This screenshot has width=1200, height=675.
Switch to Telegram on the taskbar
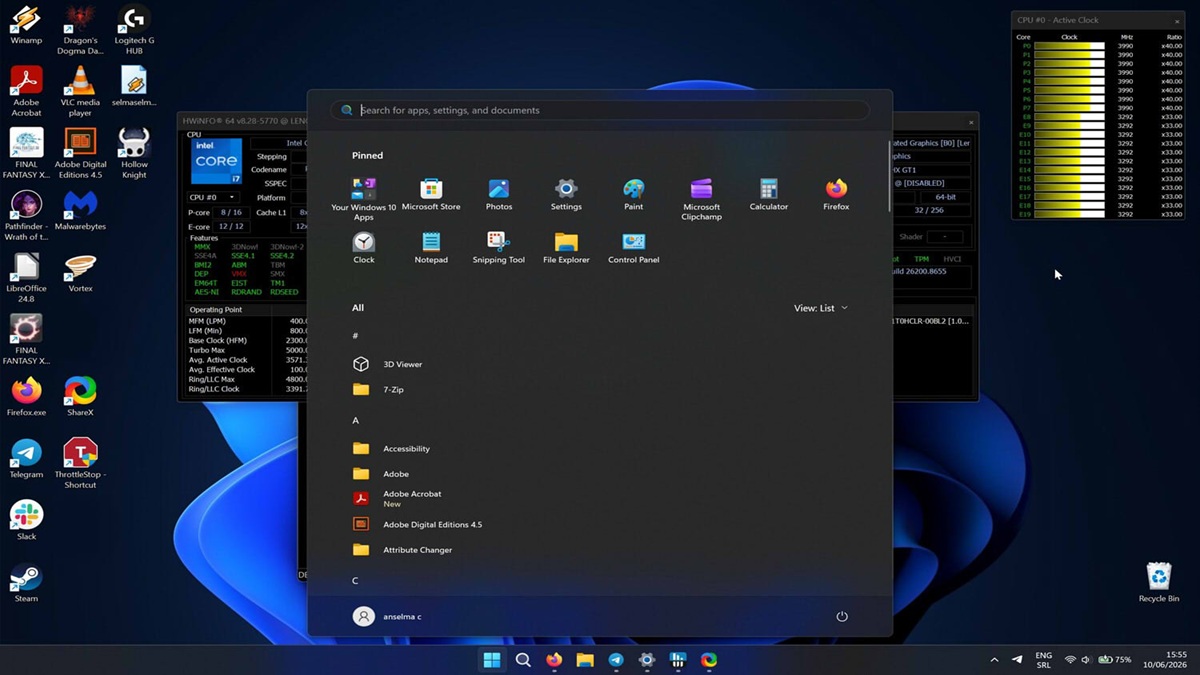tap(616, 660)
